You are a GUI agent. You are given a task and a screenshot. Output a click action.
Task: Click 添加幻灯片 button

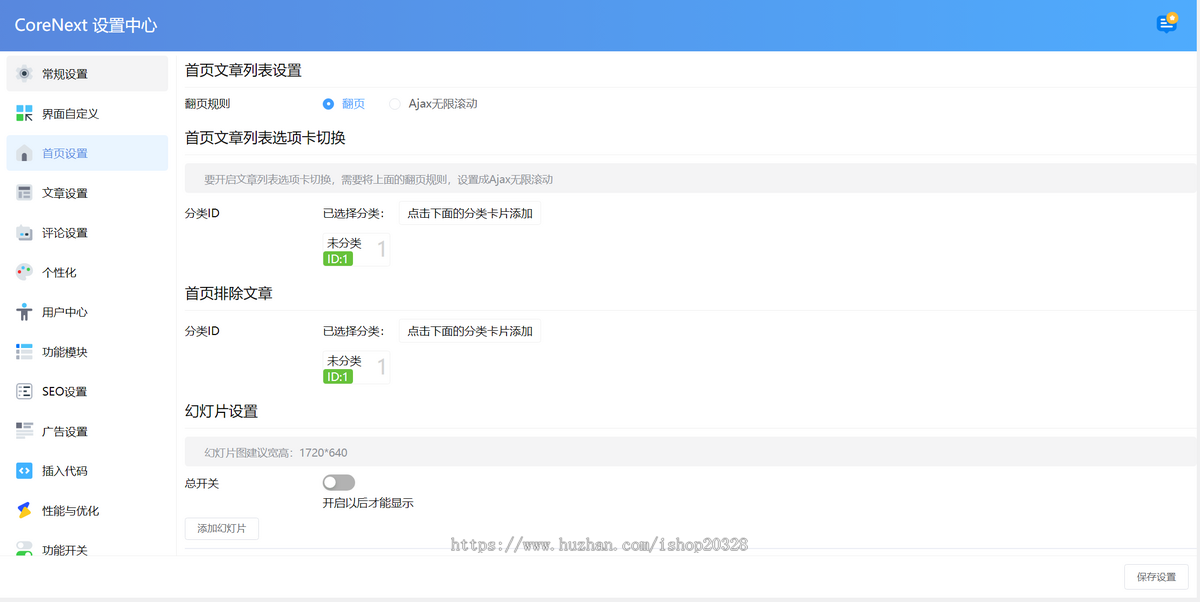(222, 528)
